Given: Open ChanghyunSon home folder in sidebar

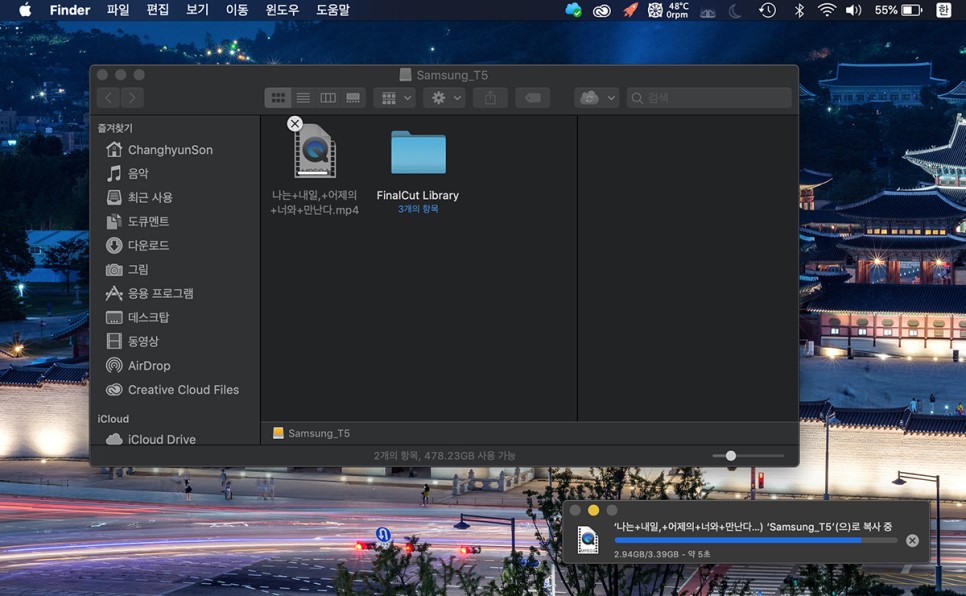Looking at the screenshot, I should coord(160,150).
